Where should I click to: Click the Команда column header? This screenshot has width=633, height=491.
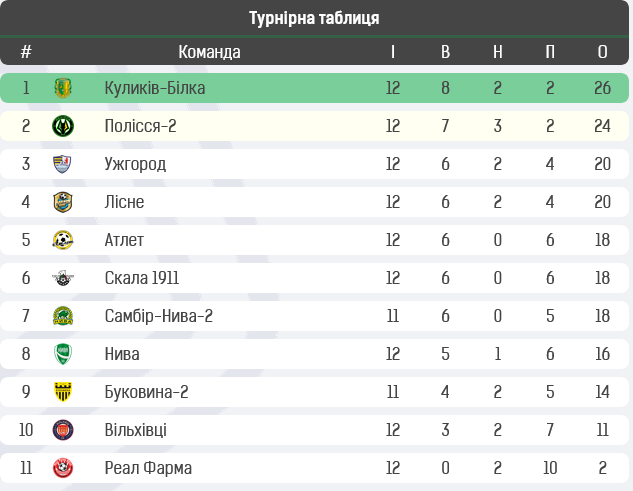(x=209, y=52)
